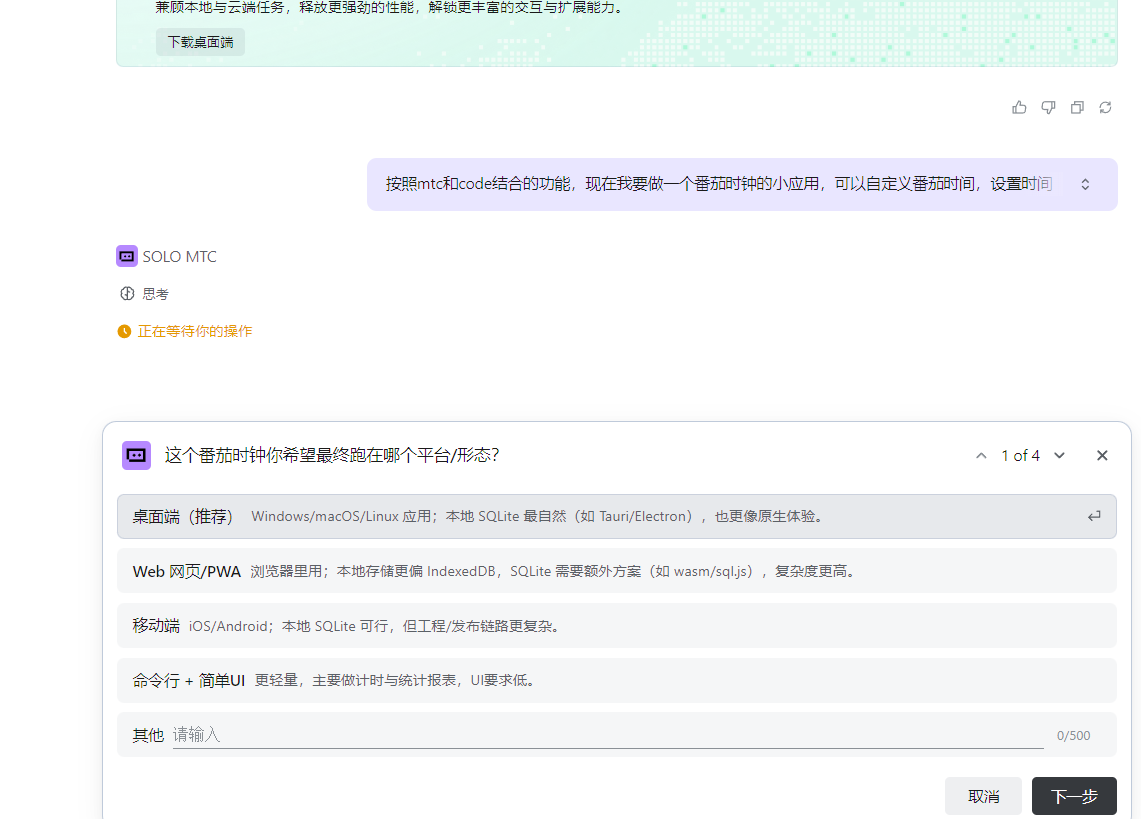Image resolution: width=1141 pixels, height=819 pixels.
Task: Click the 下一步 button
Action: [1074, 796]
